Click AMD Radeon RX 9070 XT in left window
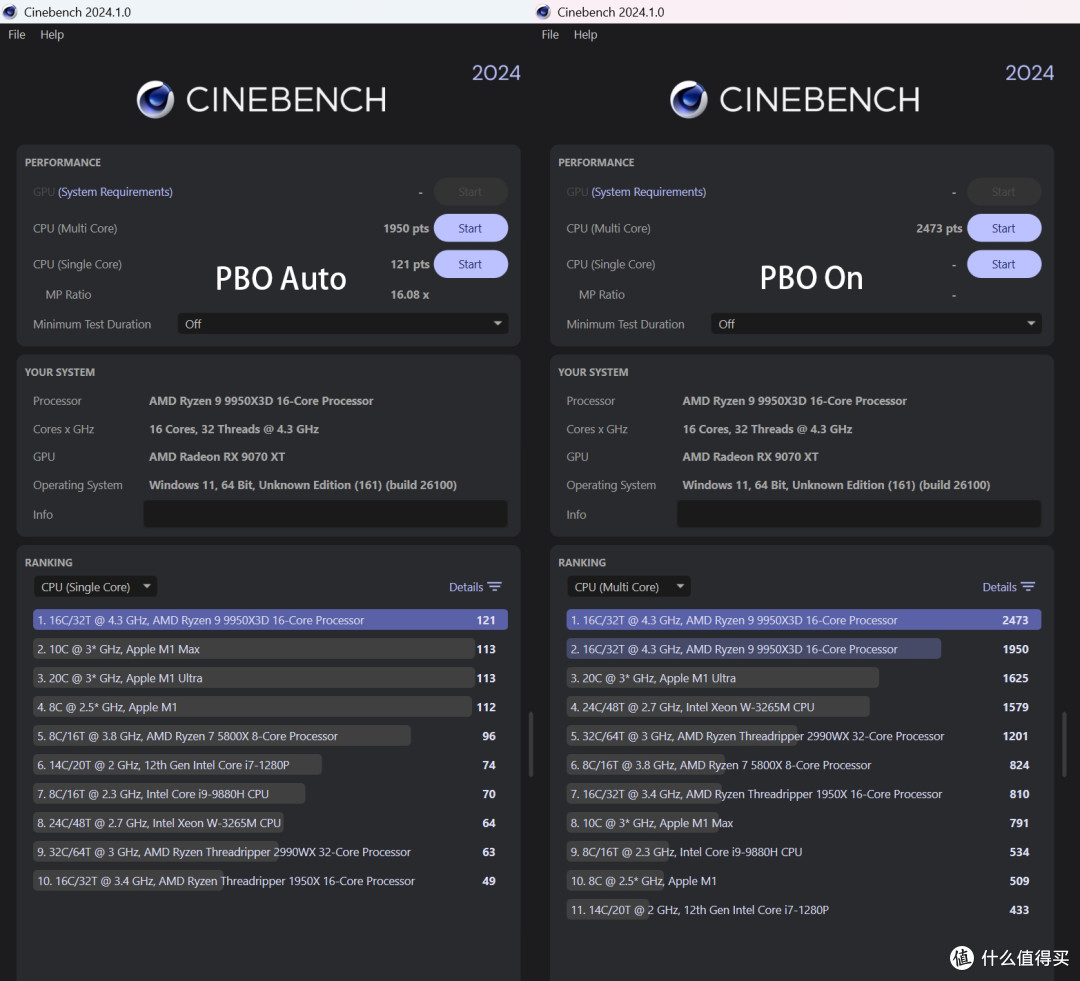 (217, 456)
